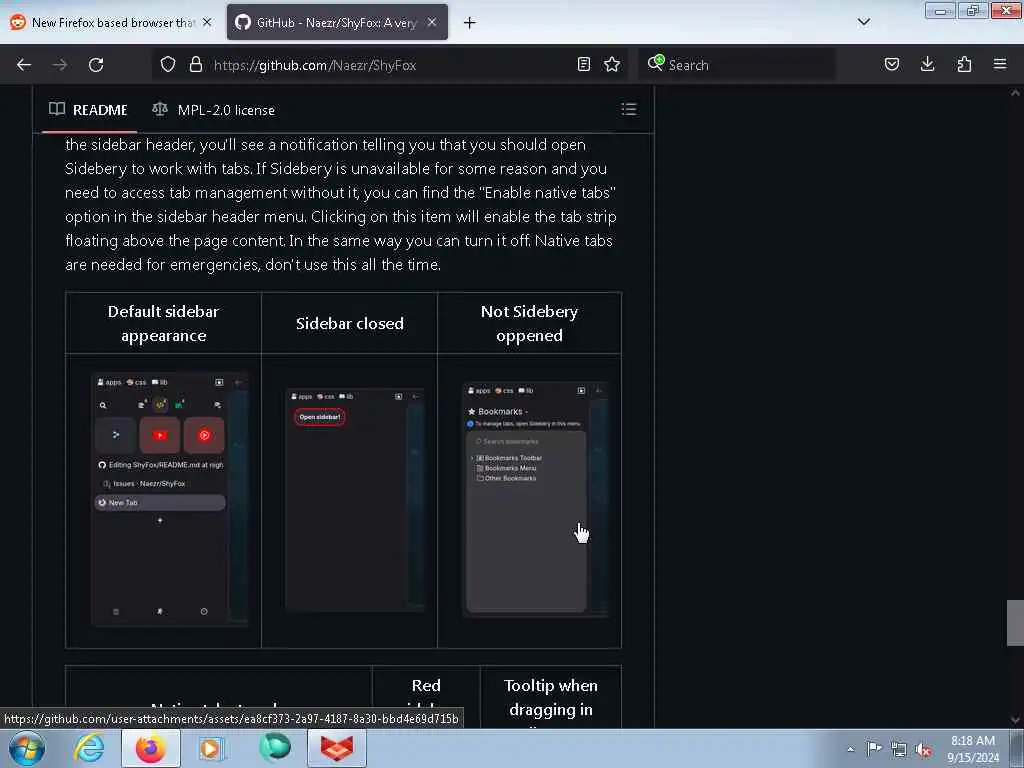Select the GitHub Naezr/ShyFox tab
This screenshot has width=1024, height=768.
(x=337, y=23)
